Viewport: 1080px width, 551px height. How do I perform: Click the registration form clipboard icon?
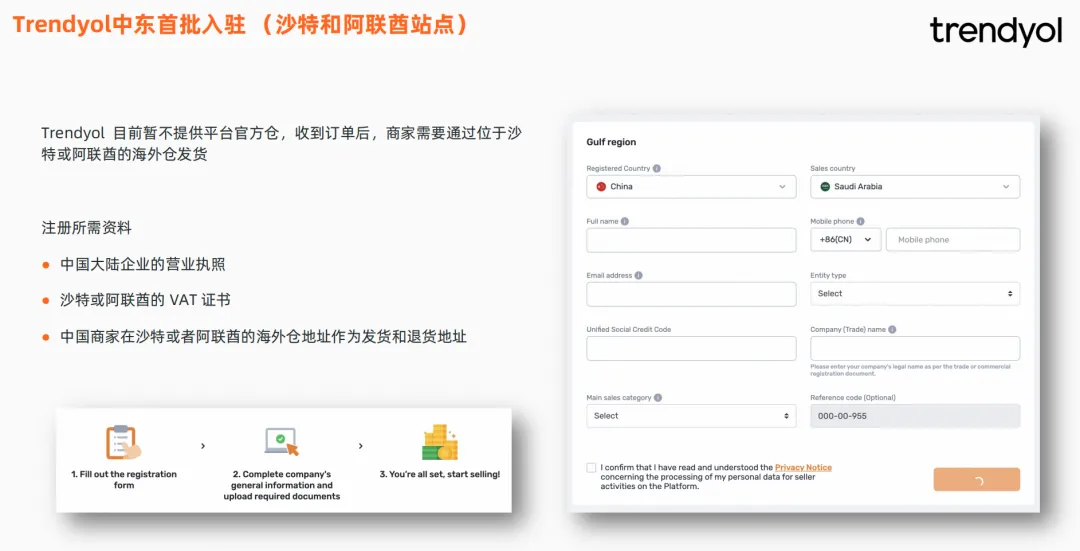click(x=123, y=442)
